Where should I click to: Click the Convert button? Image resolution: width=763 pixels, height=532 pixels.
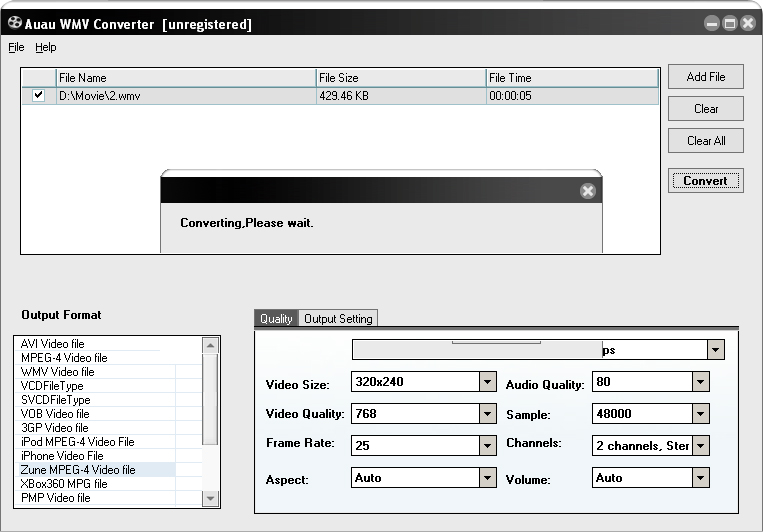click(x=706, y=181)
